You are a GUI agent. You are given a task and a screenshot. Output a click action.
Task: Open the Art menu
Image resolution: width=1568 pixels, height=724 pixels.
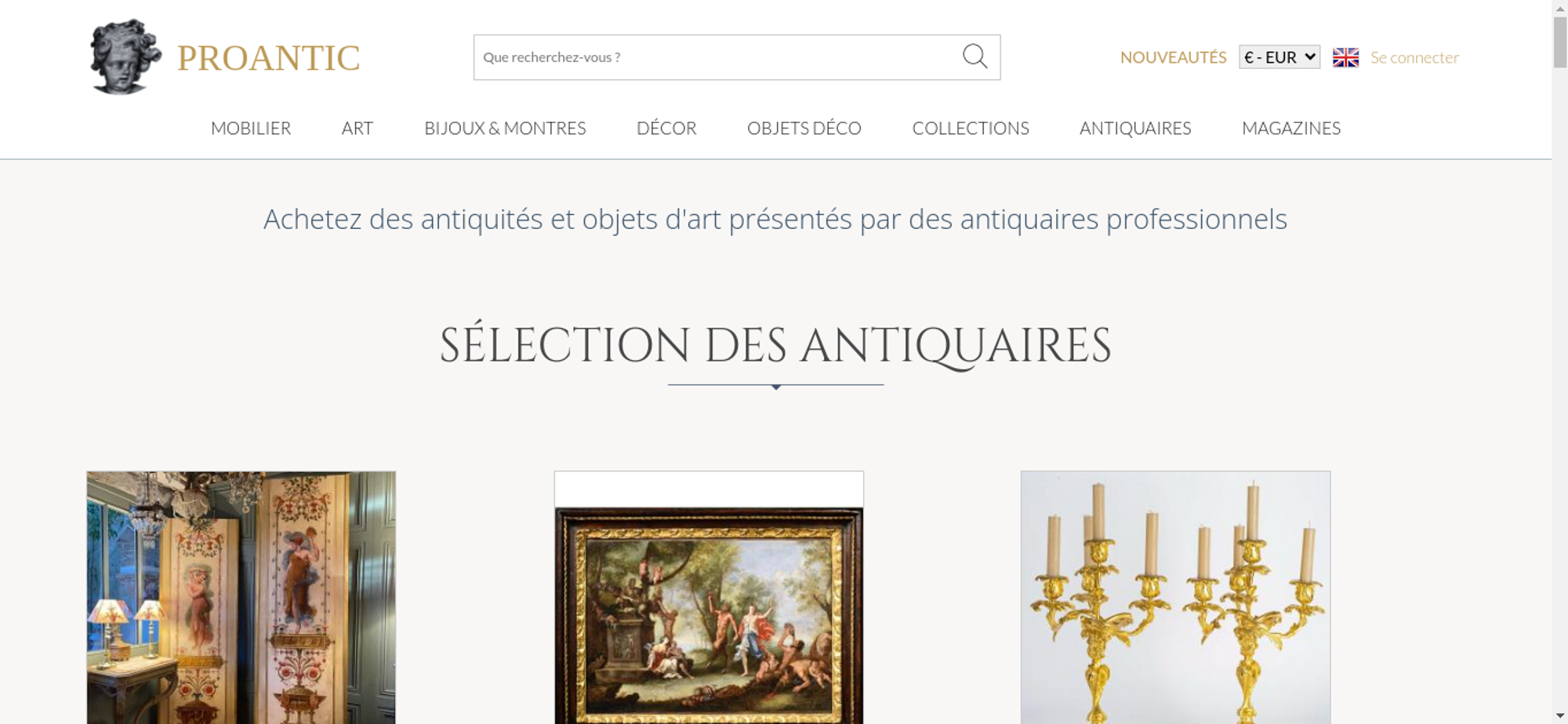[x=358, y=128]
